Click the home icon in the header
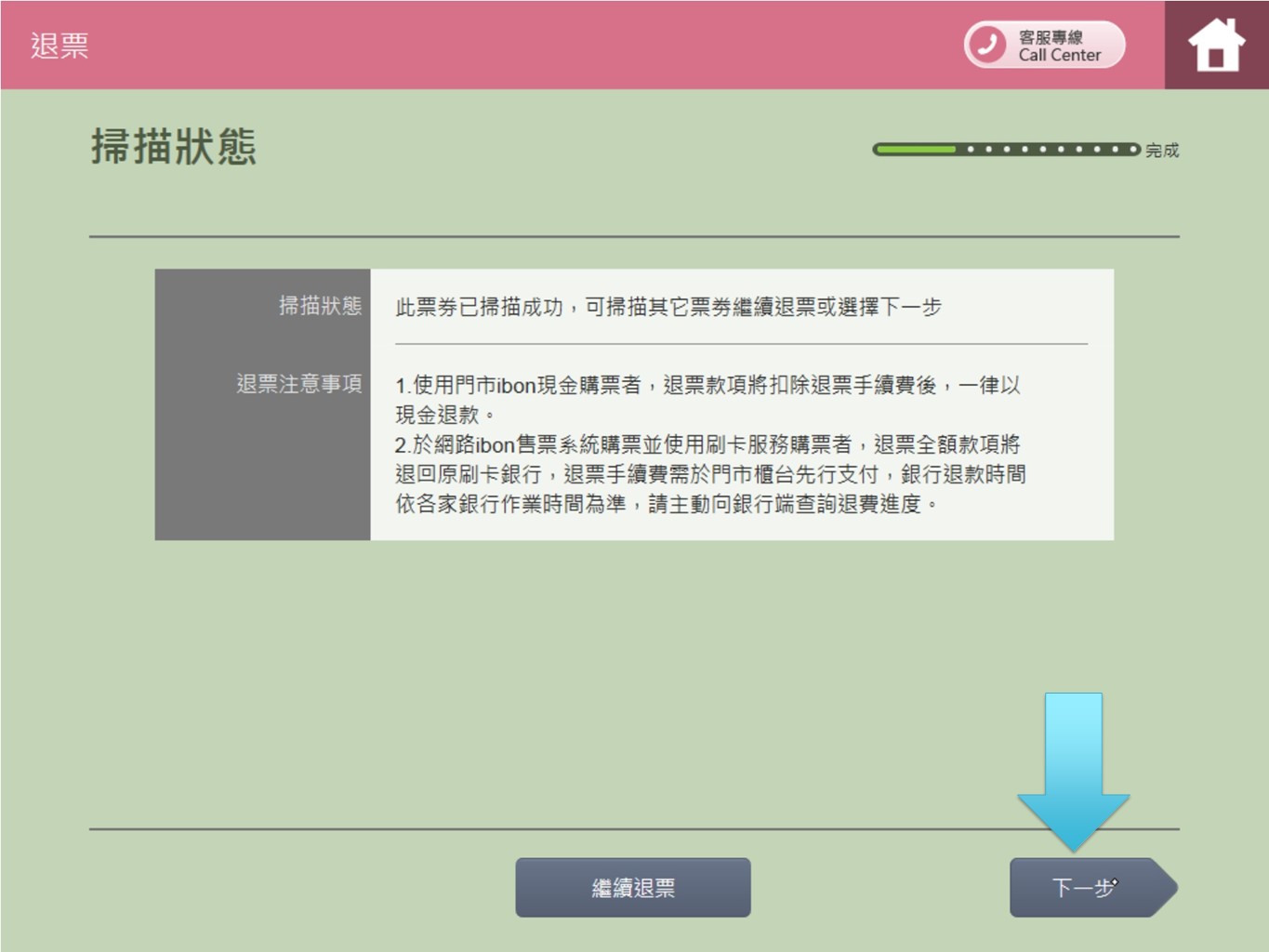Image resolution: width=1269 pixels, height=952 pixels. (x=1216, y=45)
